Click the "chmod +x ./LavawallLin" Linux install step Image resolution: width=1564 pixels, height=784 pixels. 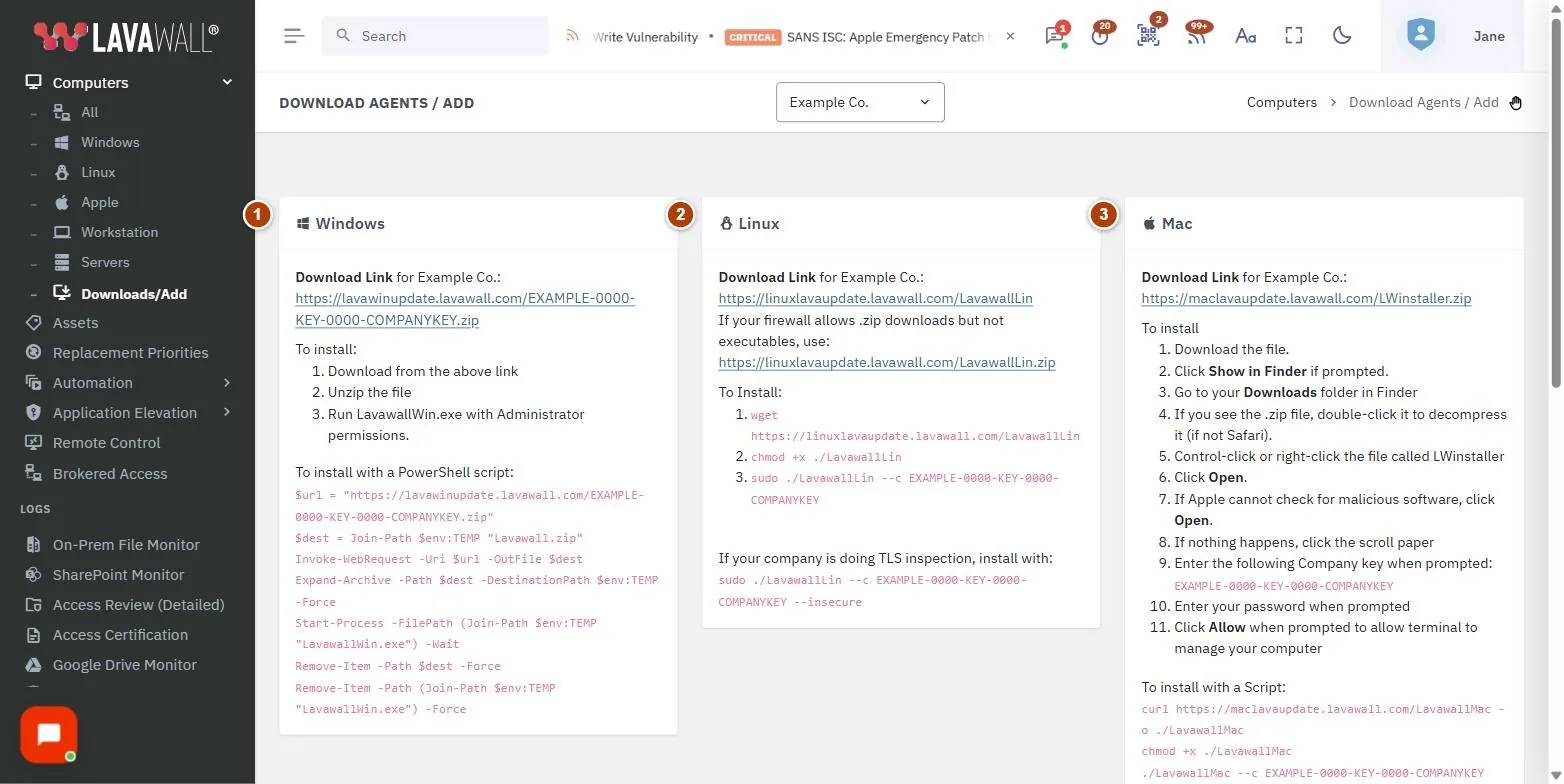coord(826,457)
